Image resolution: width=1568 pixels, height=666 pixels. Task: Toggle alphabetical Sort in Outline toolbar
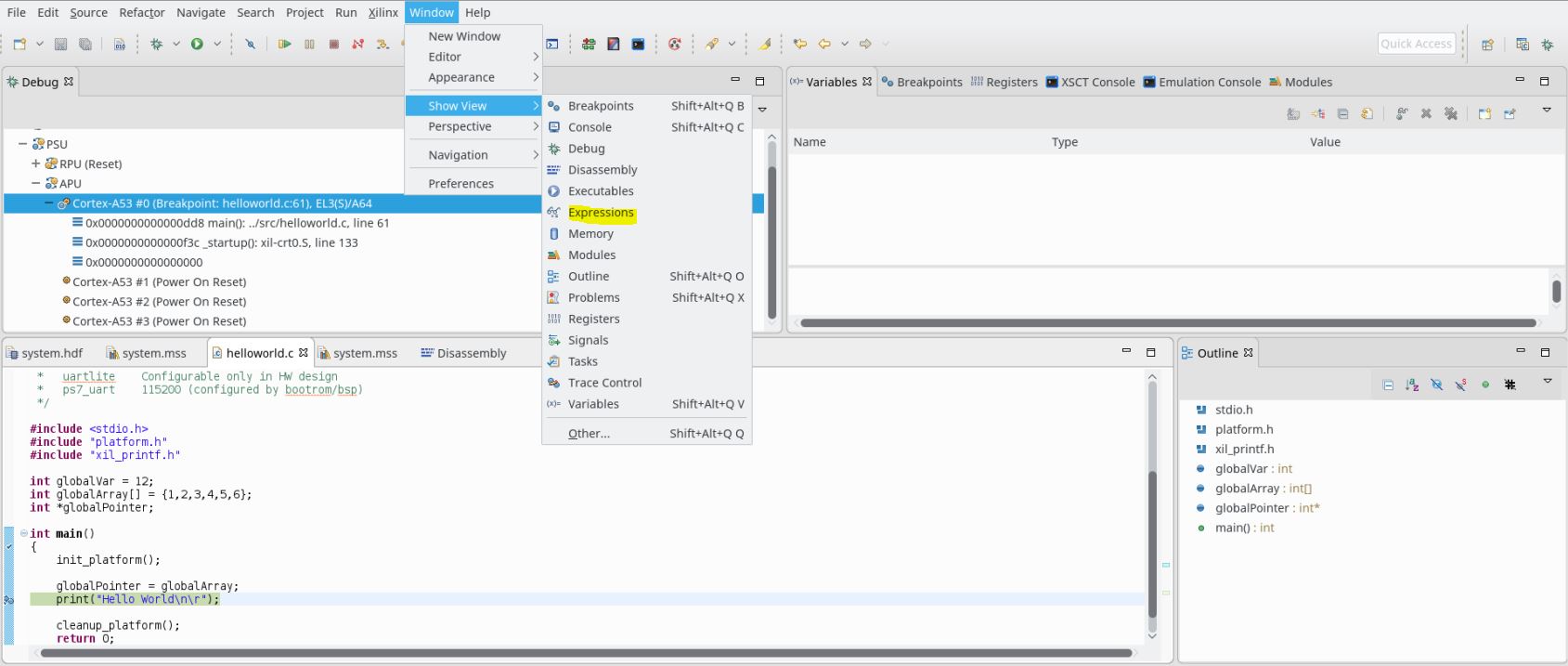(x=1412, y=385)
